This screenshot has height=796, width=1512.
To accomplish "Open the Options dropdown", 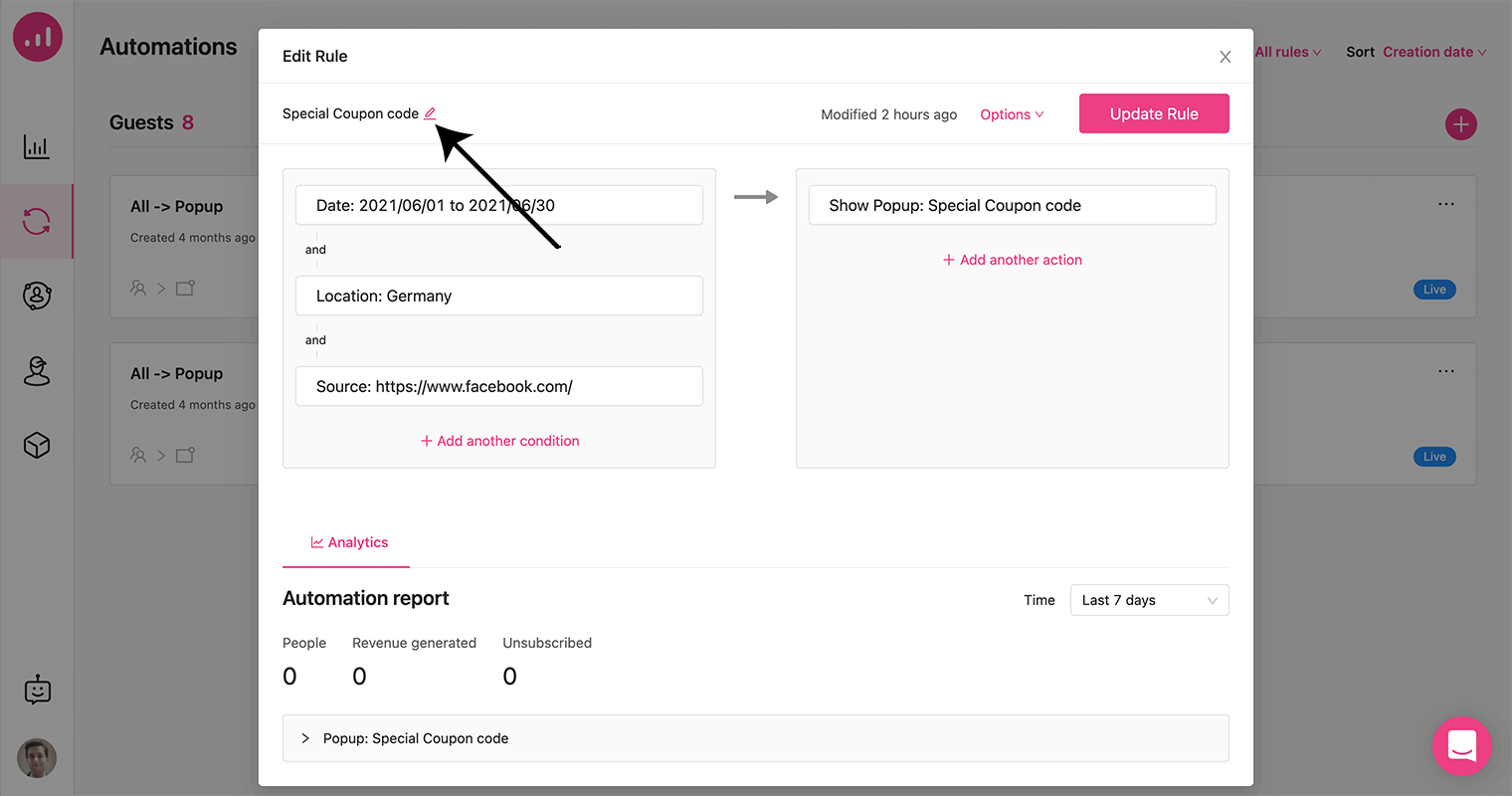I will [x=1012, y=114].
